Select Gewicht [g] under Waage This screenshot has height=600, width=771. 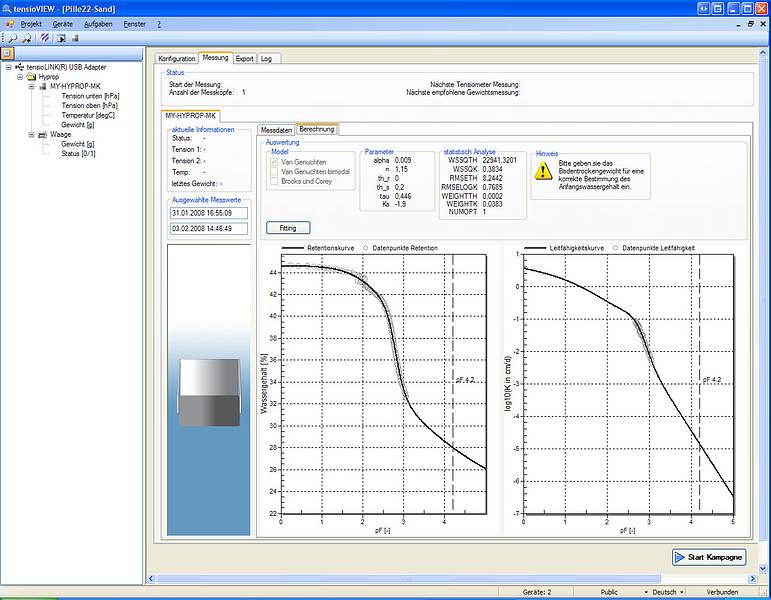pyautogui.click(x=78, y=144)
